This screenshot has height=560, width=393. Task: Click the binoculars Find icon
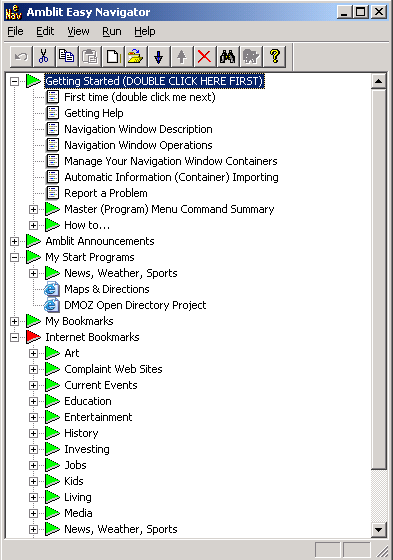(x=227, y=56)
